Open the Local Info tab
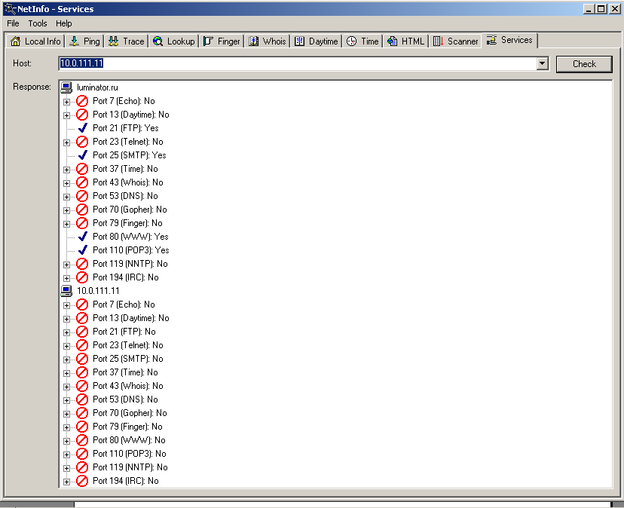 click(35, 41)
